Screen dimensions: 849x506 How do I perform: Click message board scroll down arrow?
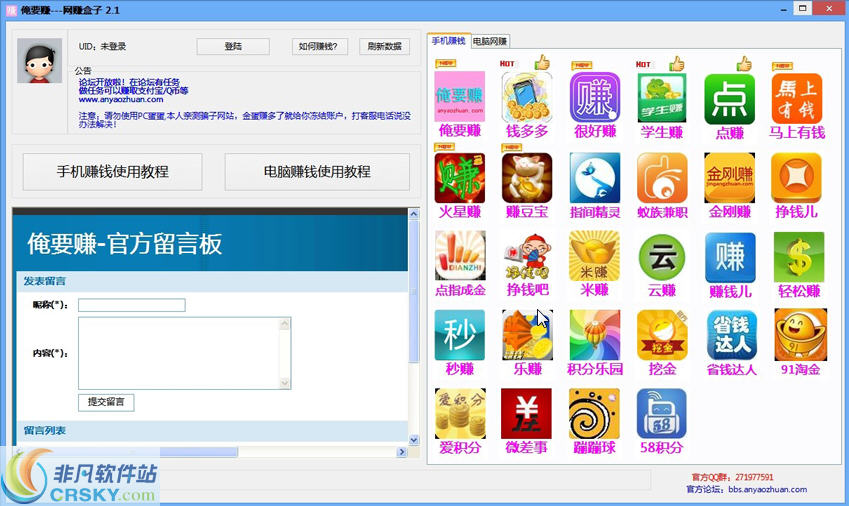414,441
